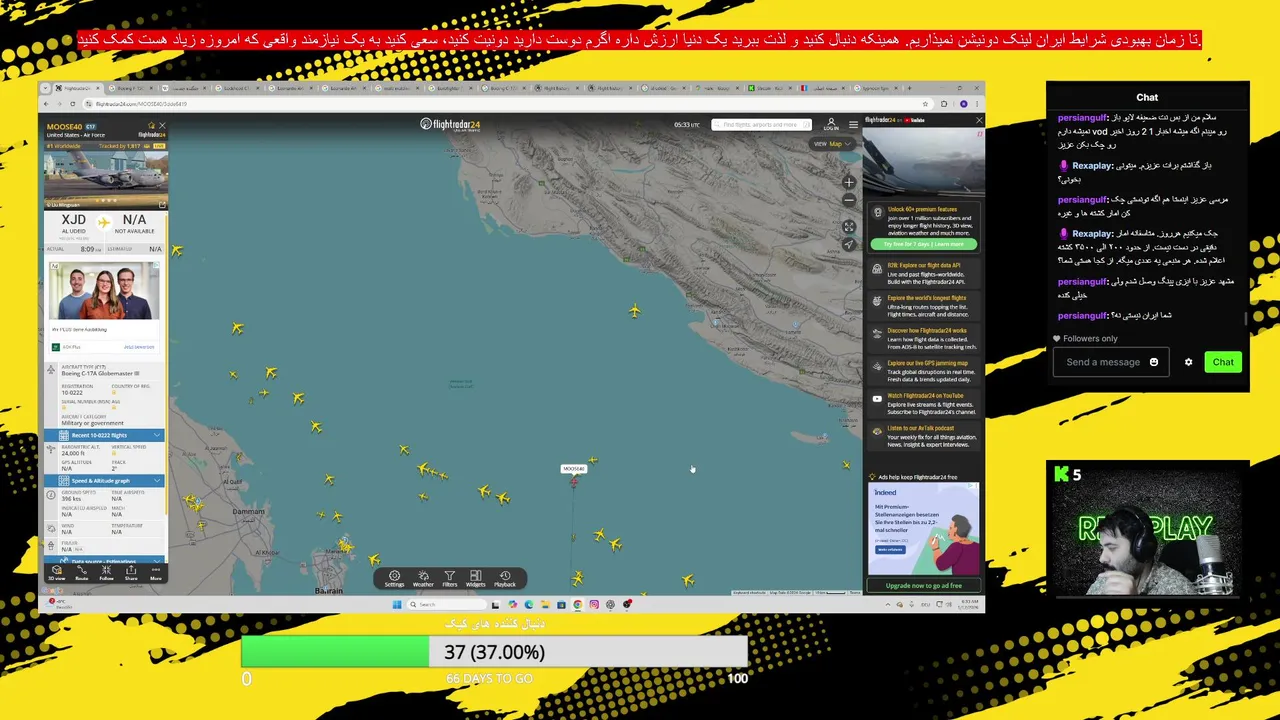The height and width of the screenshot is (720, 1280).
Task: Click the Indeed advertisement banner
Action: click(x=923, y=528)
